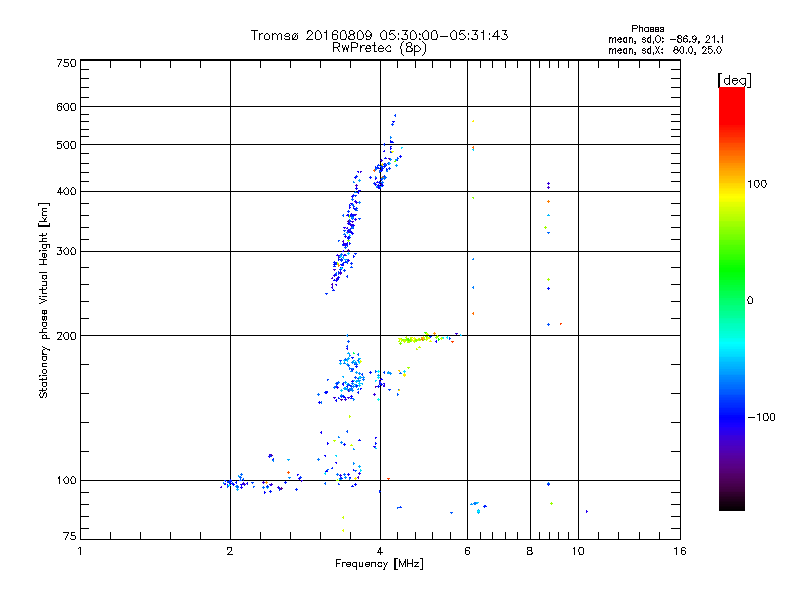Click the cyan echo cluster below 200 km

351,376
